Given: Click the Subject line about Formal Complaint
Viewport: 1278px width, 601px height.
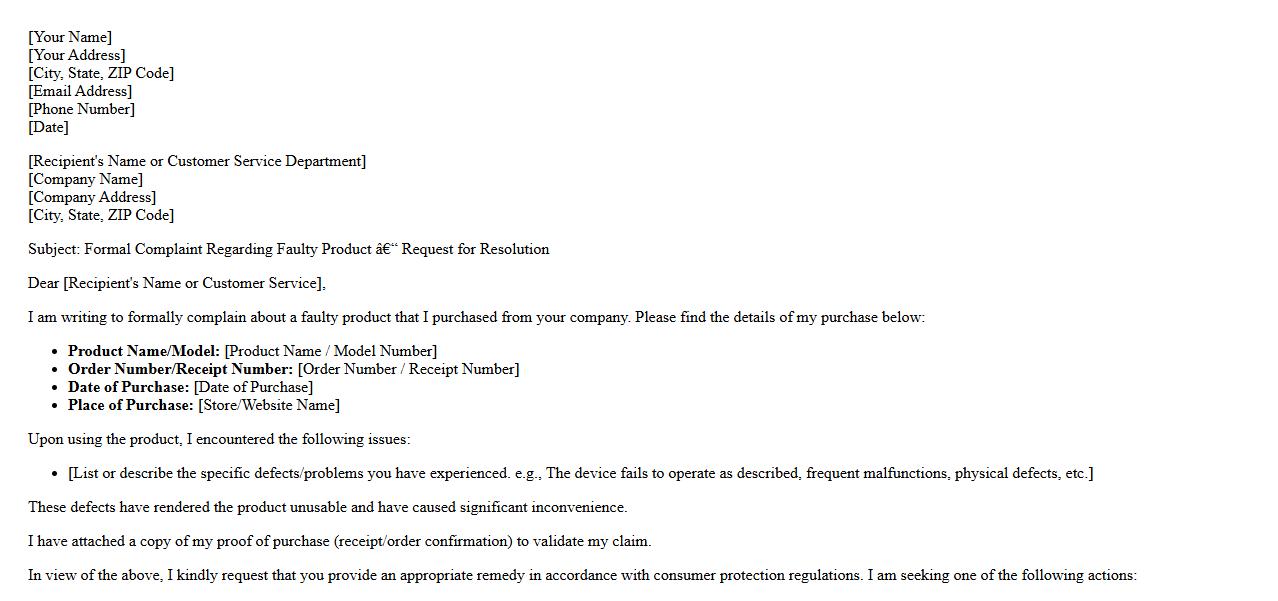Looking at the screenshot, I should 288,249.
